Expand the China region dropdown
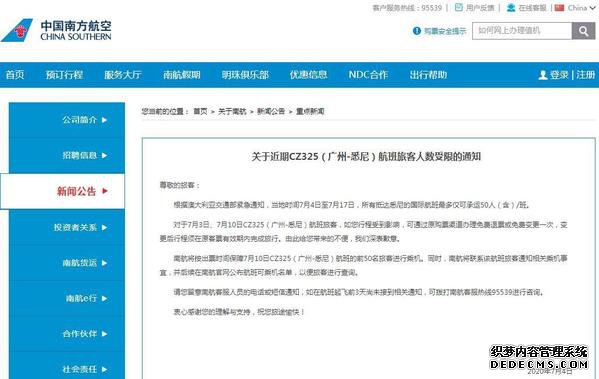The image size is (599, 379). [593, 8]
